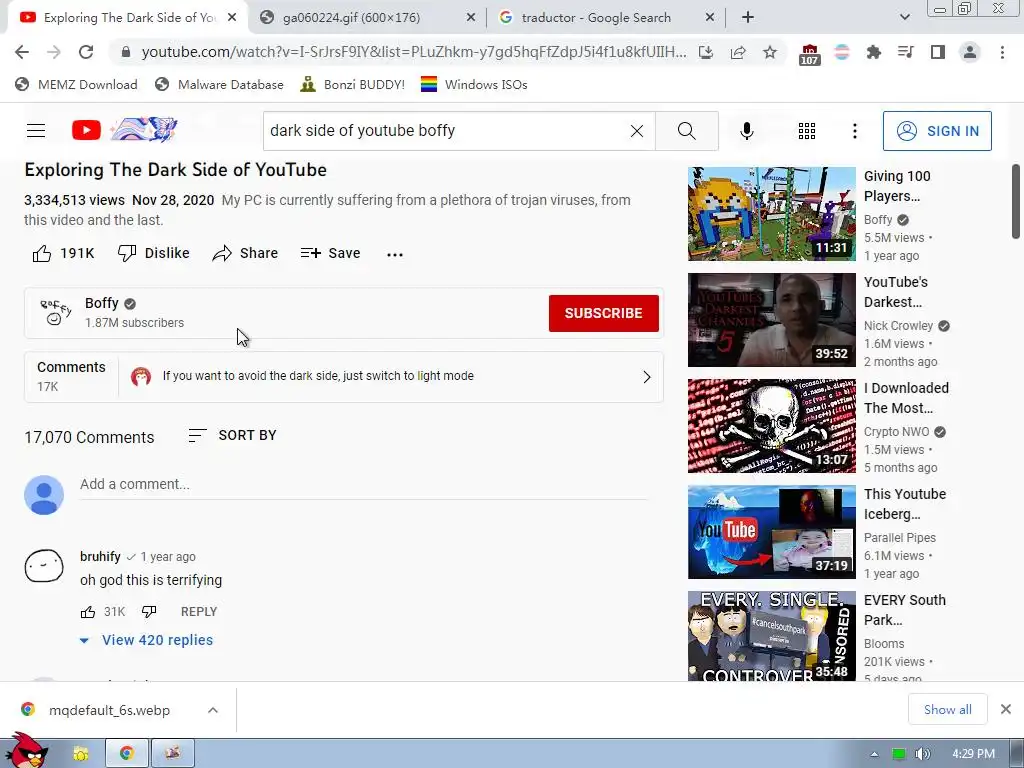
Task: Open the SORT BY comments dropdown
Action: tap(232, 435)
